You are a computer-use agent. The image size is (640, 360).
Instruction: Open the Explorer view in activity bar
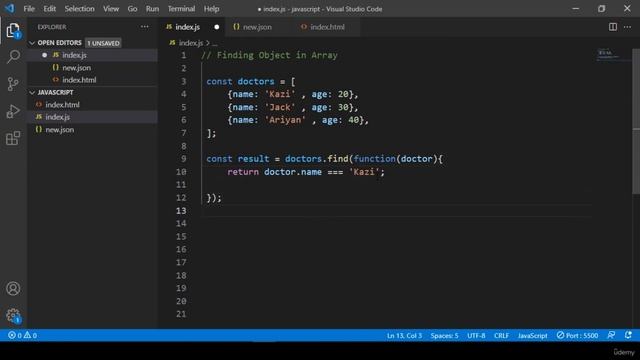[13, 30]
